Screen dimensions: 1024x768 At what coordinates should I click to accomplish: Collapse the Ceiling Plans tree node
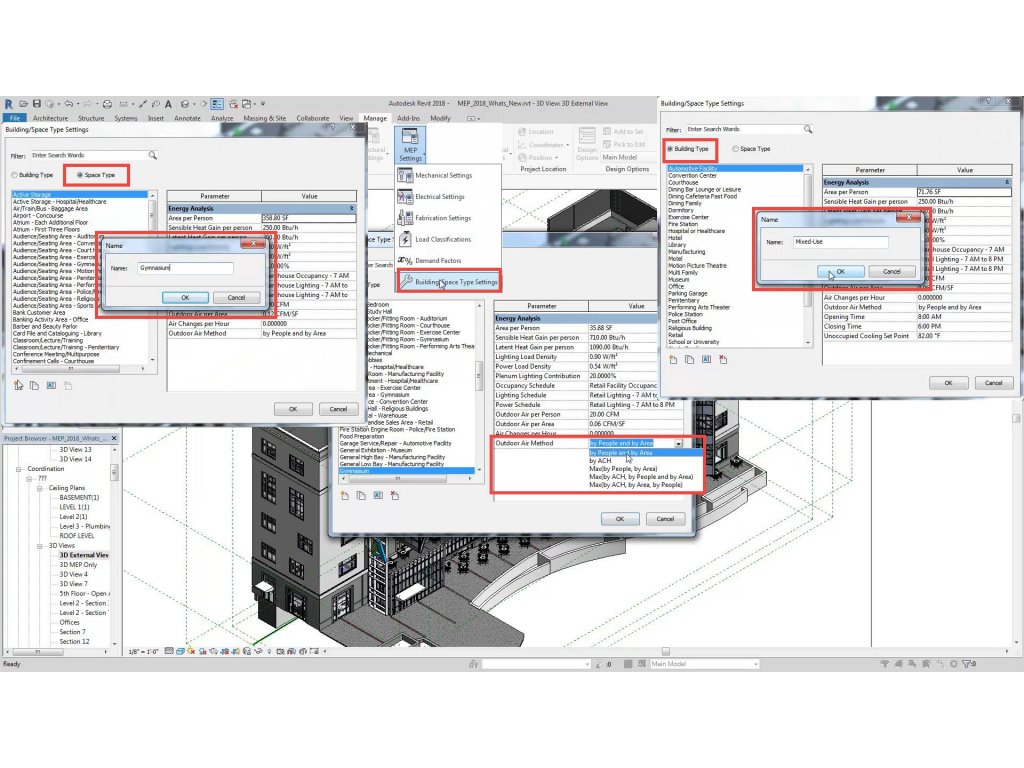coord(40,488)
